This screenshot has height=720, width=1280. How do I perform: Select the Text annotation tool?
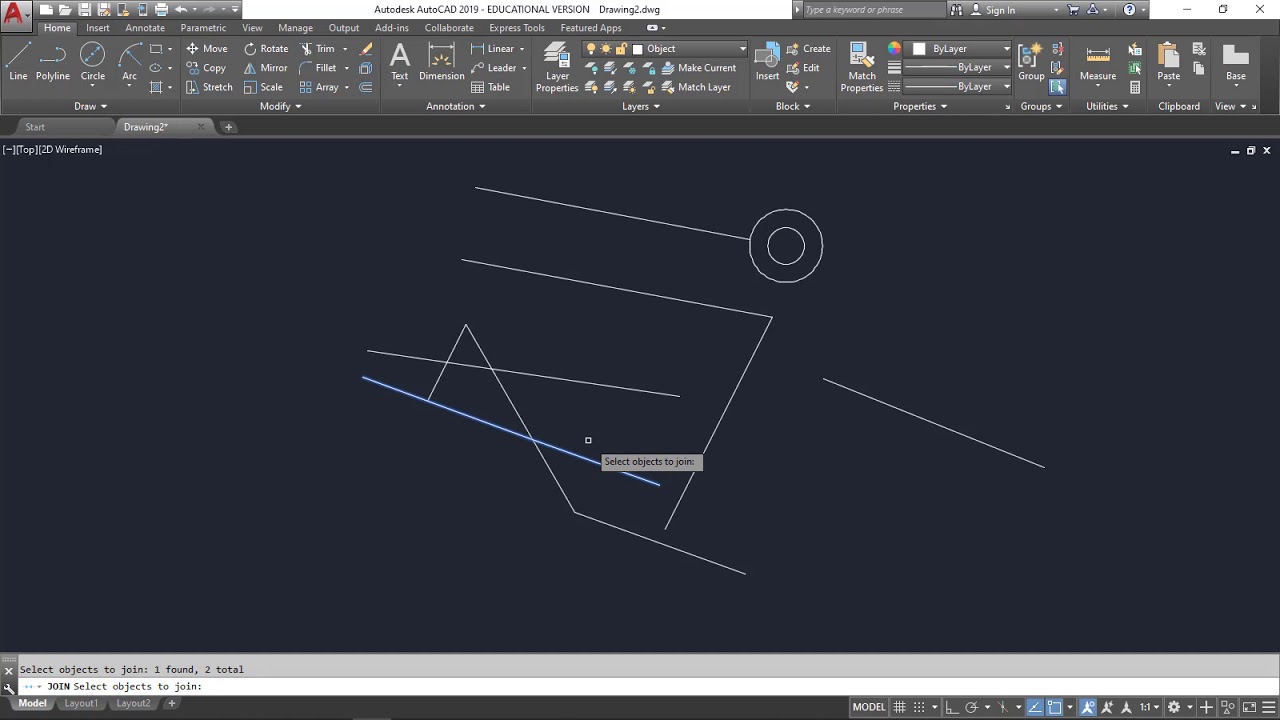[x=399, y=61]
